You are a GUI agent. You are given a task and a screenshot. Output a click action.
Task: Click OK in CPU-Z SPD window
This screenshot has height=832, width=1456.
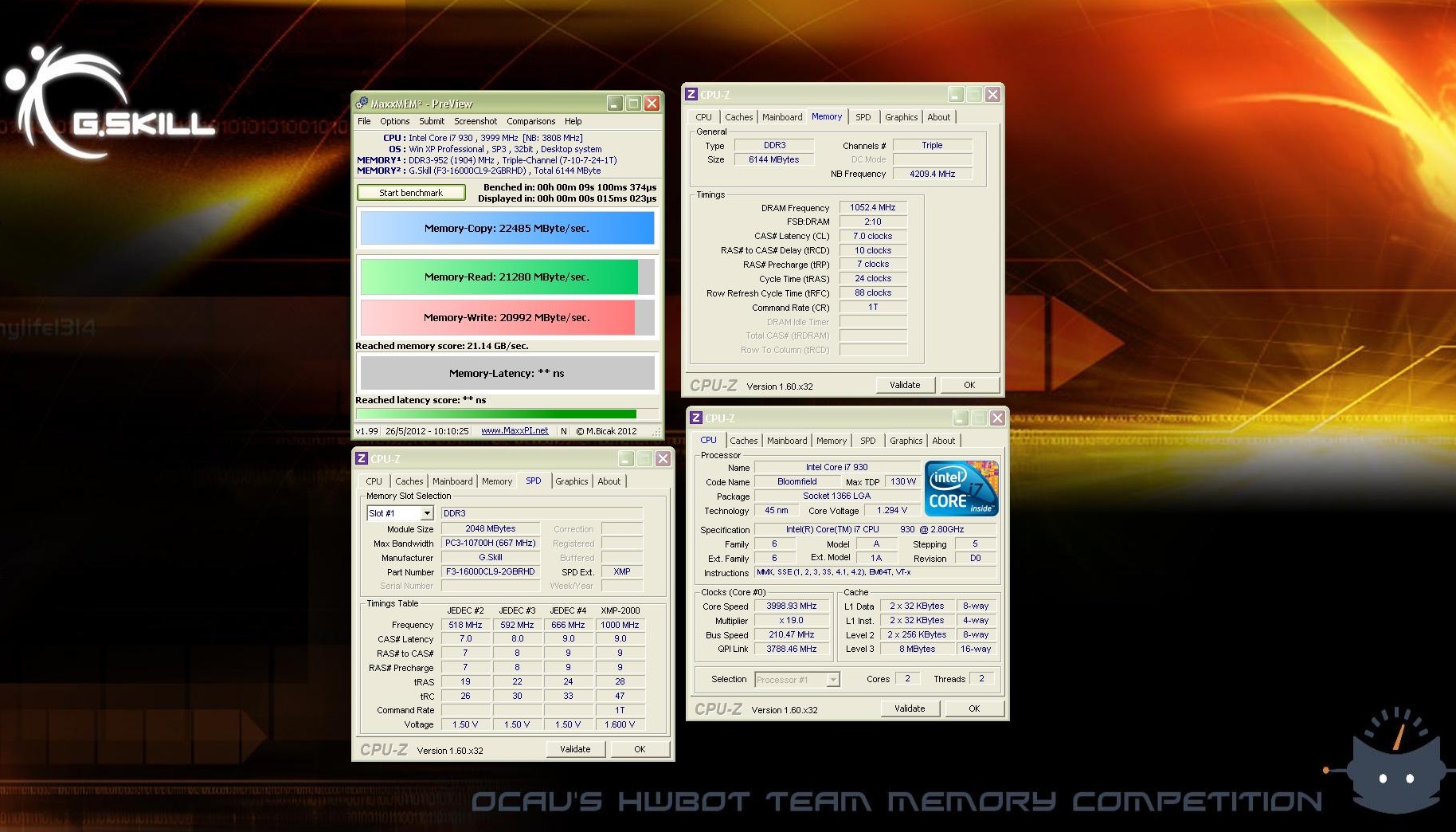click(x=640, y=749)
